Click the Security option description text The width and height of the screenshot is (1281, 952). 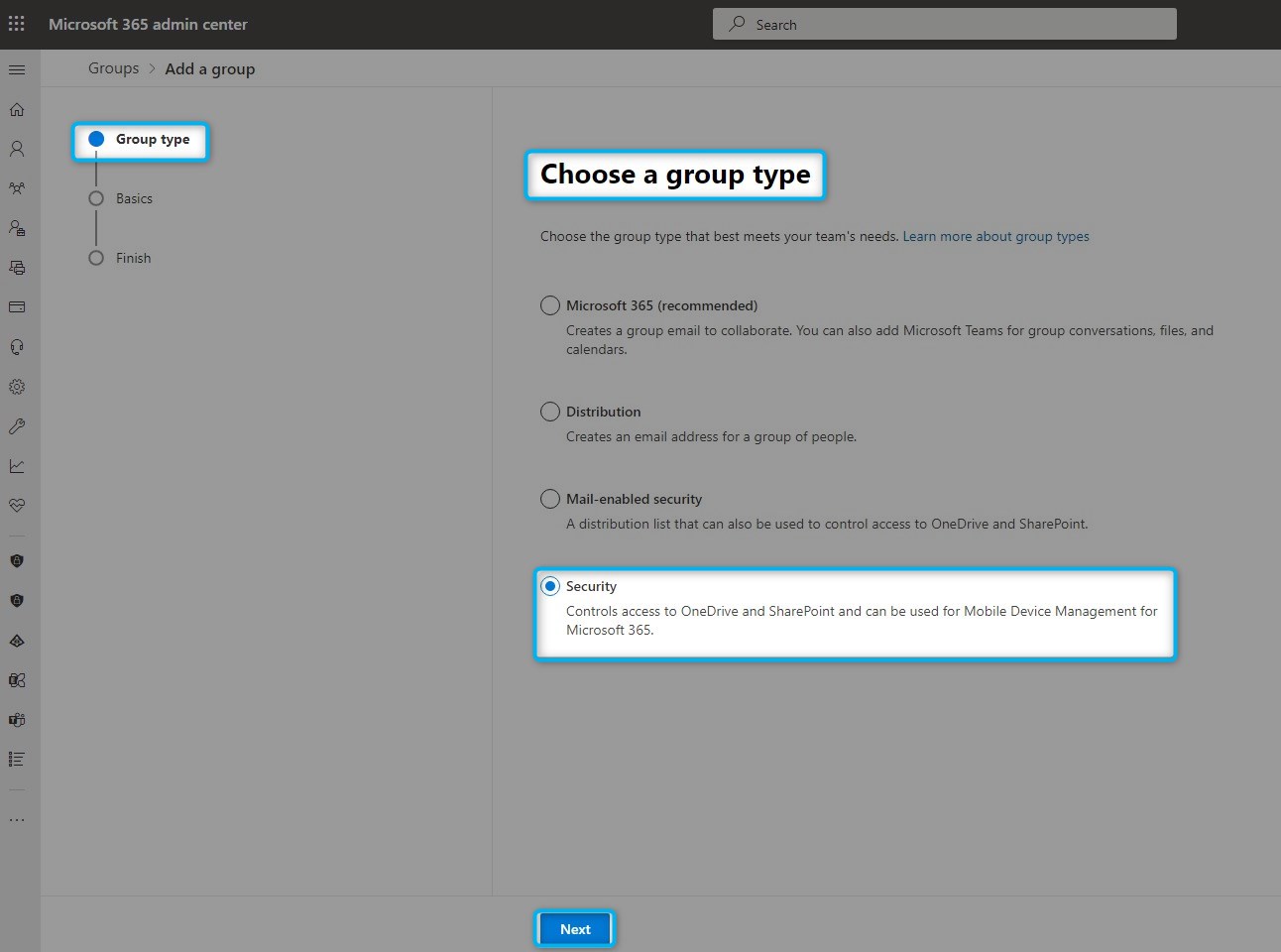pyautogui.click(x=862, y=621)
